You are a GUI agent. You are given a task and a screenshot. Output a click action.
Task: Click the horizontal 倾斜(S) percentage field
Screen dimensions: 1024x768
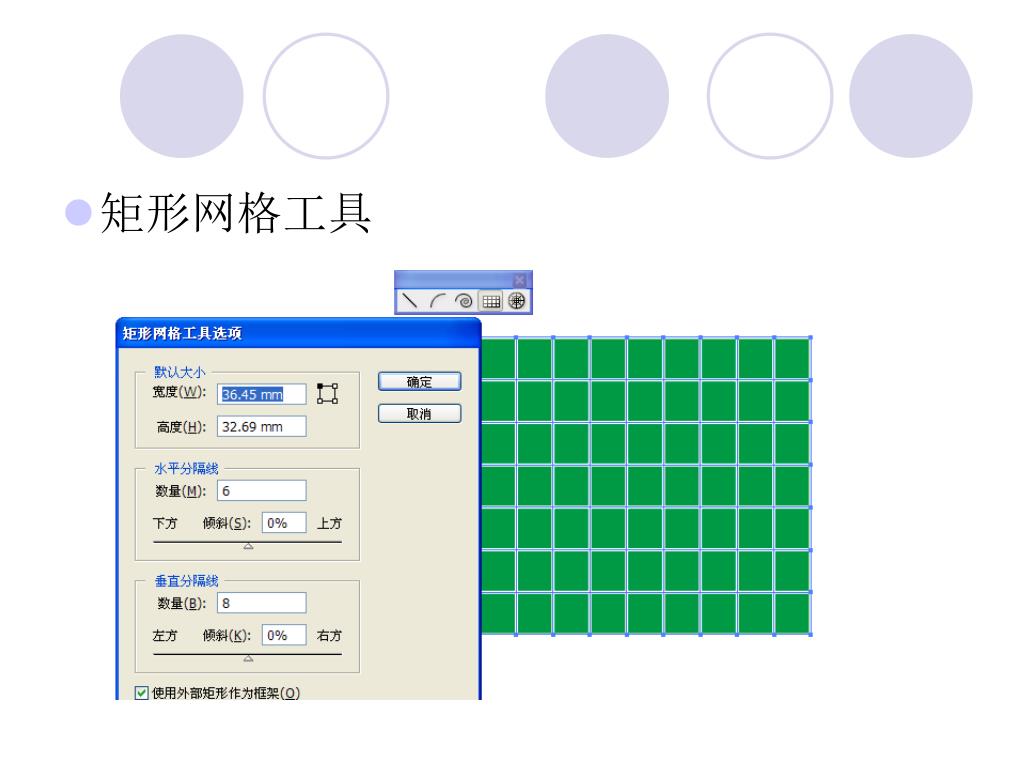coord(284,523)
